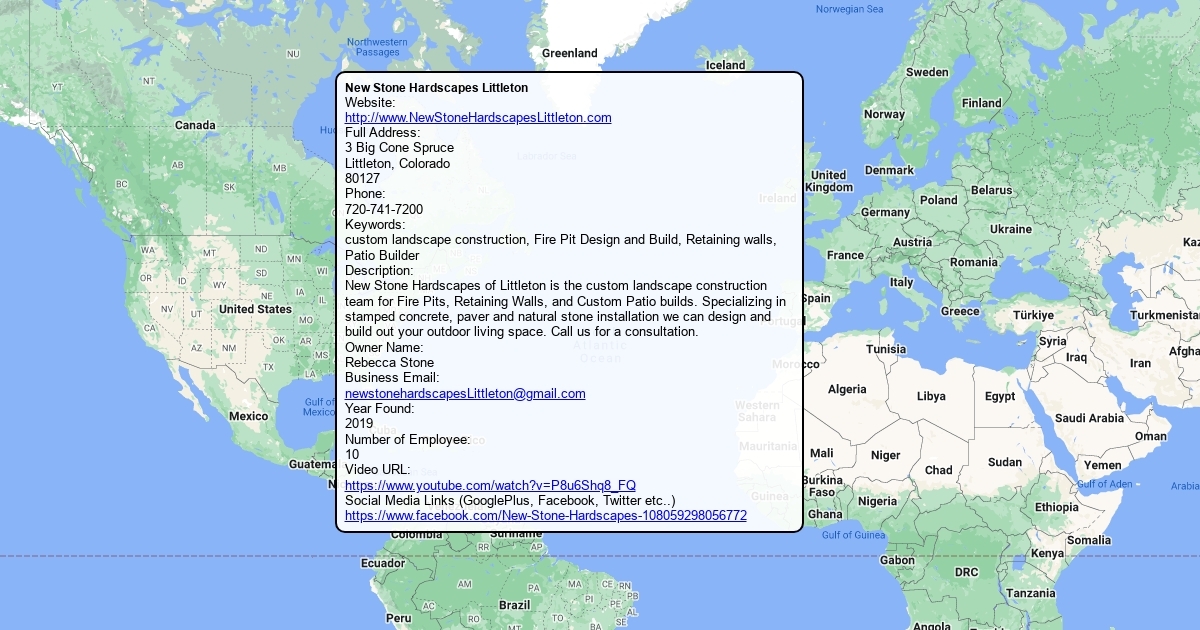Click the "United States" map label
Image resolution: width=1200 pixels, height=630 pixels.
pos(255,309)
